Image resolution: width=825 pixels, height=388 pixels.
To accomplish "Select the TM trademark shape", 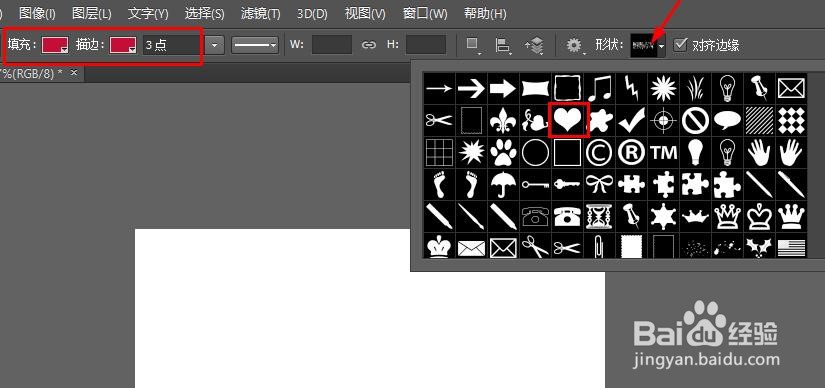I will pyautogui.click(x=664, y=153).
